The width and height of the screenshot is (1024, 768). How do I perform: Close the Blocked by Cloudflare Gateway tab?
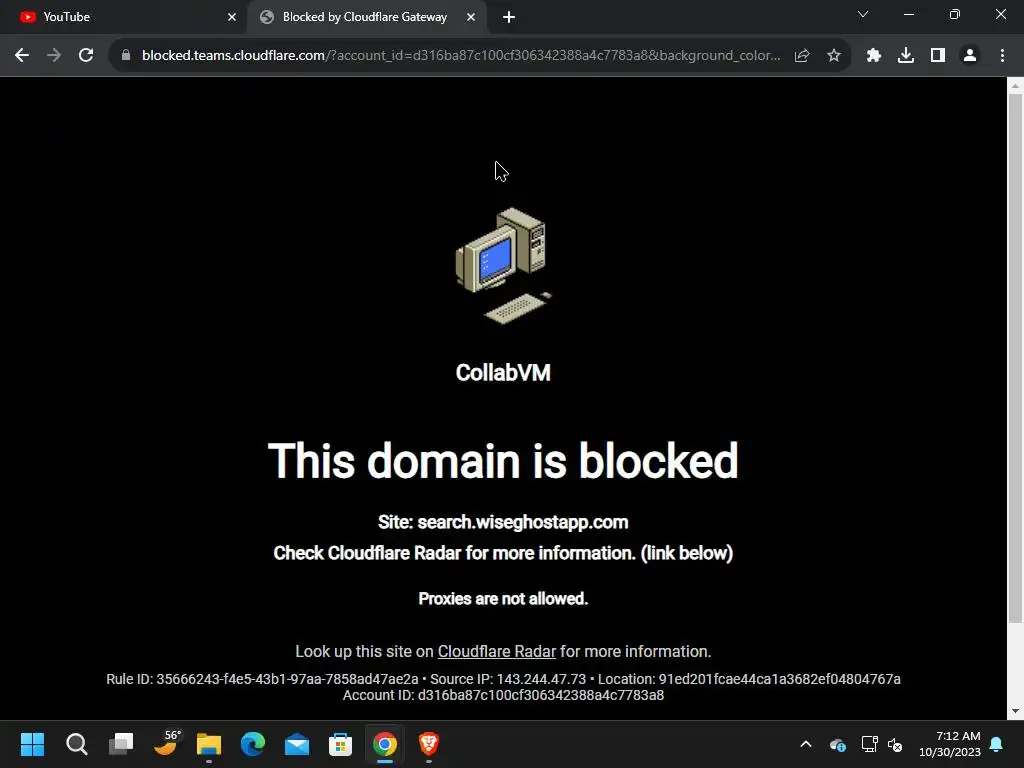pos(471,17)
